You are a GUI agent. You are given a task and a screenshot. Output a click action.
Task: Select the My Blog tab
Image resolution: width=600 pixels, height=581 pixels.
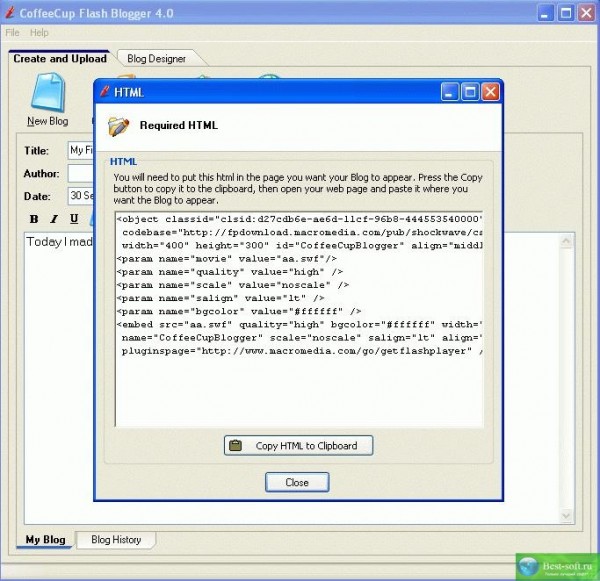(46, 540)
